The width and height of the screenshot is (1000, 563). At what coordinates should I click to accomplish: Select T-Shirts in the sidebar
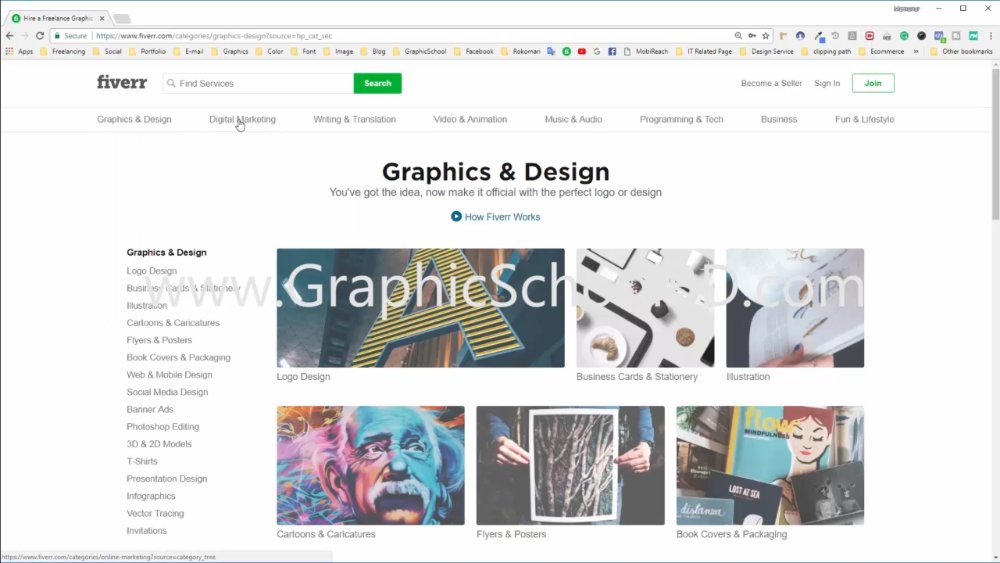click(x=142, y=460)
